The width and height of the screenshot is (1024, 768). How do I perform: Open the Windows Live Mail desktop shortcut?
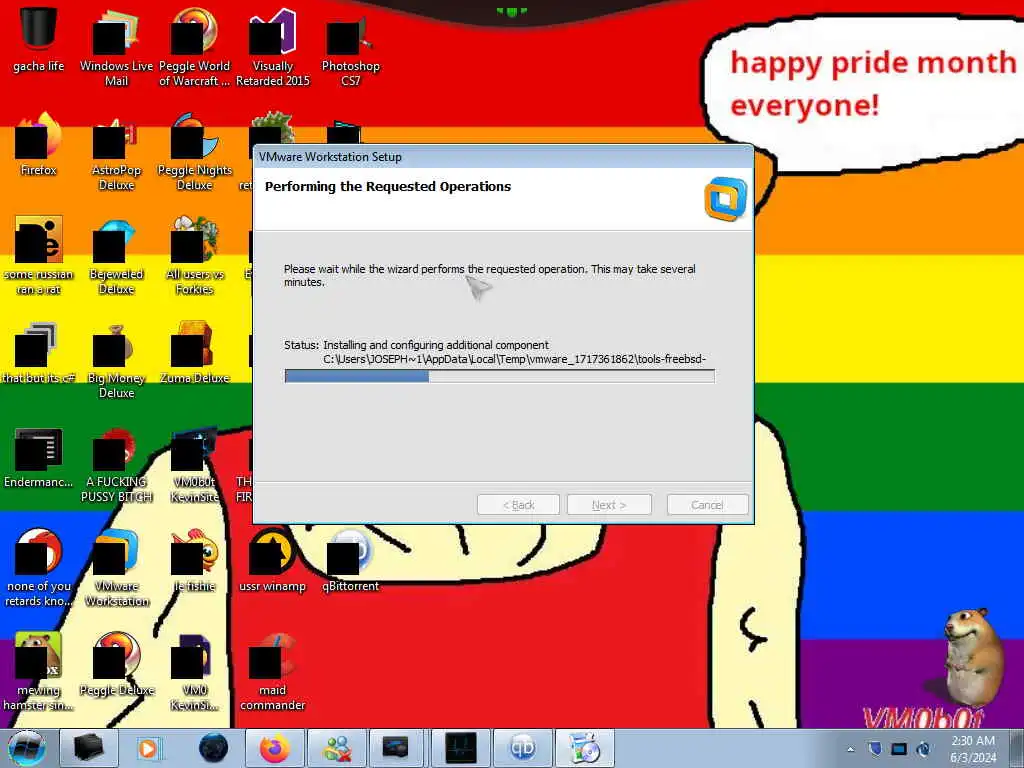tap(116, 47)
